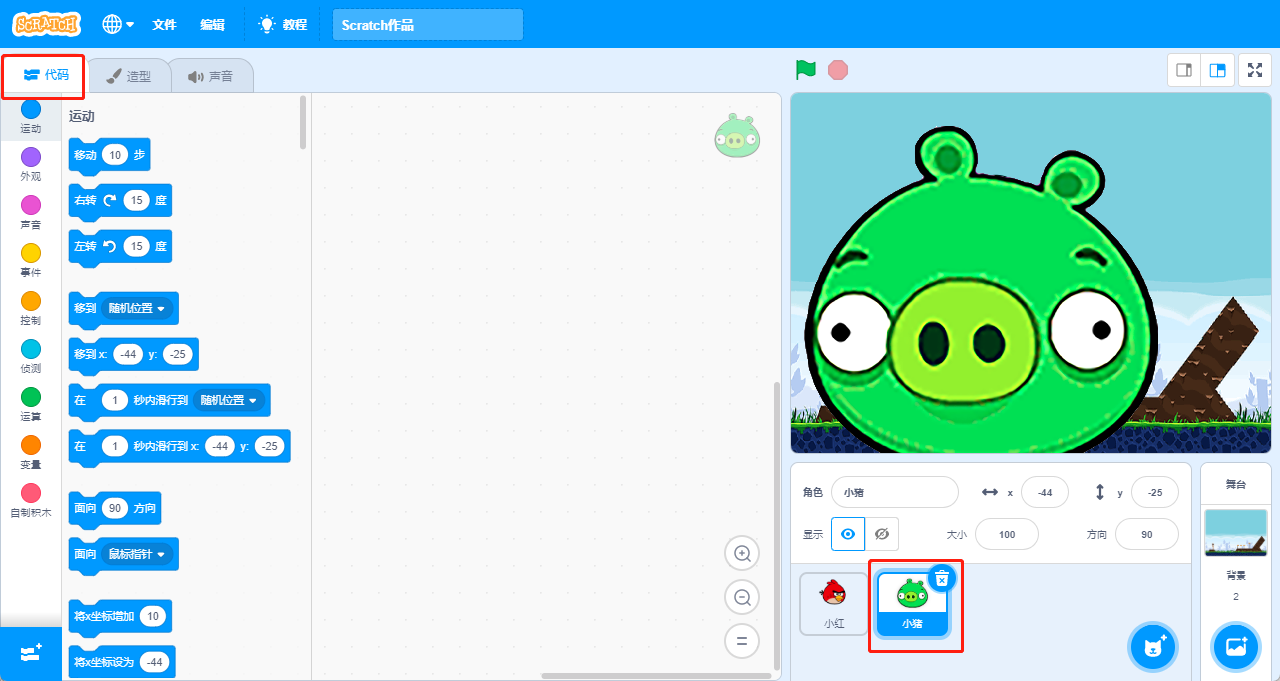Click the choose a backdrop button
The height and width of the screenshot is (681, 1280).
pyautogui.click(x=1236, y=647)
